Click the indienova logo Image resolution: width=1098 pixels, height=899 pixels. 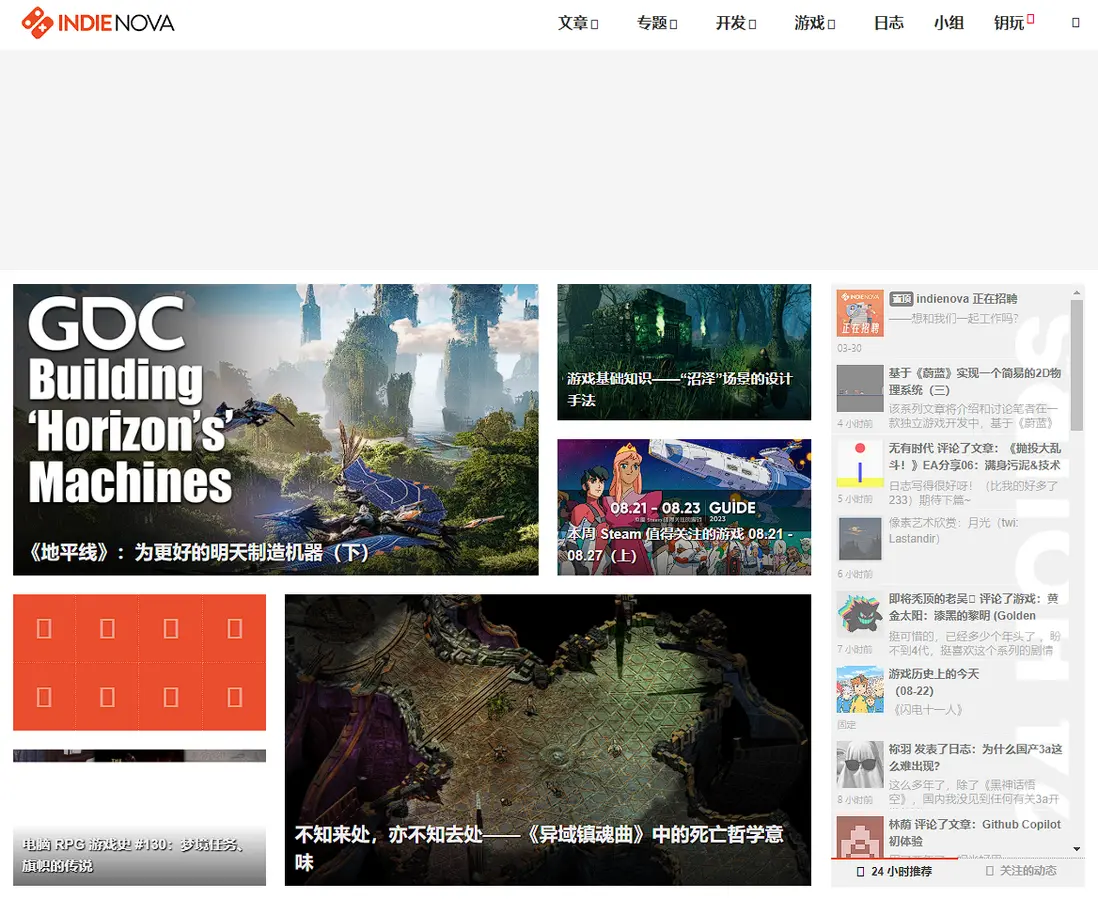pyautogui.click(x=98, y=23)
